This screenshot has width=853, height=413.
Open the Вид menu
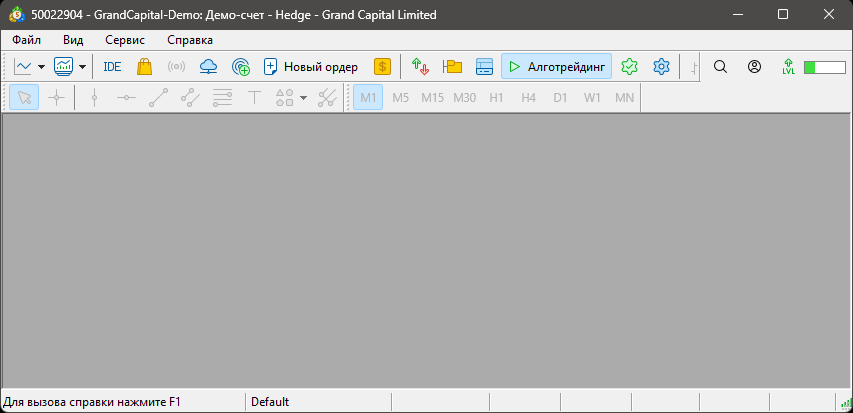[x=73, y=40]
